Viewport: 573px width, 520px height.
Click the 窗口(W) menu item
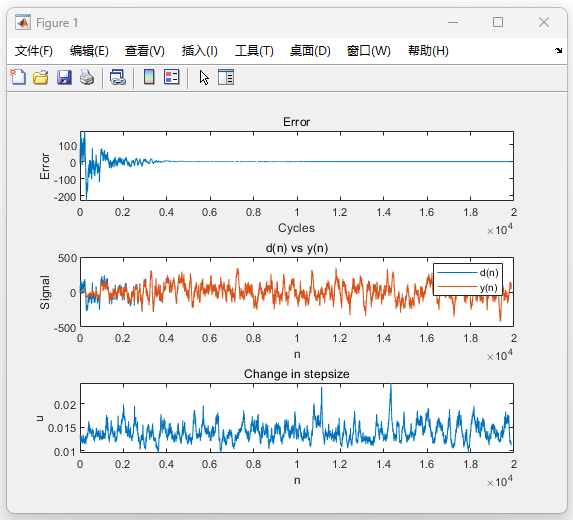[369, 51]
